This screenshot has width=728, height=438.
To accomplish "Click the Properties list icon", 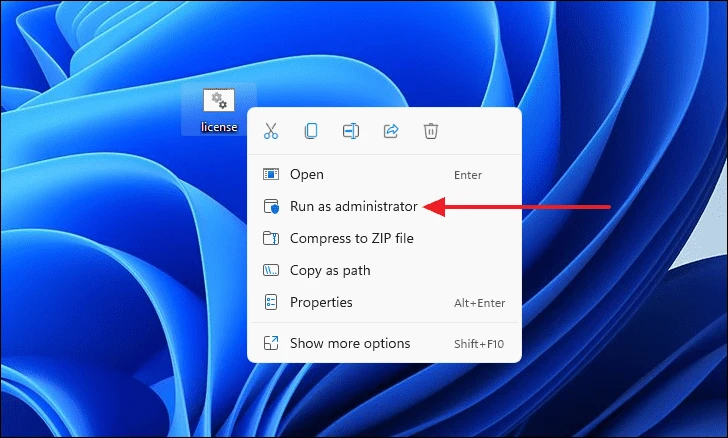I will pyautogui.click(x=270, y=302).
